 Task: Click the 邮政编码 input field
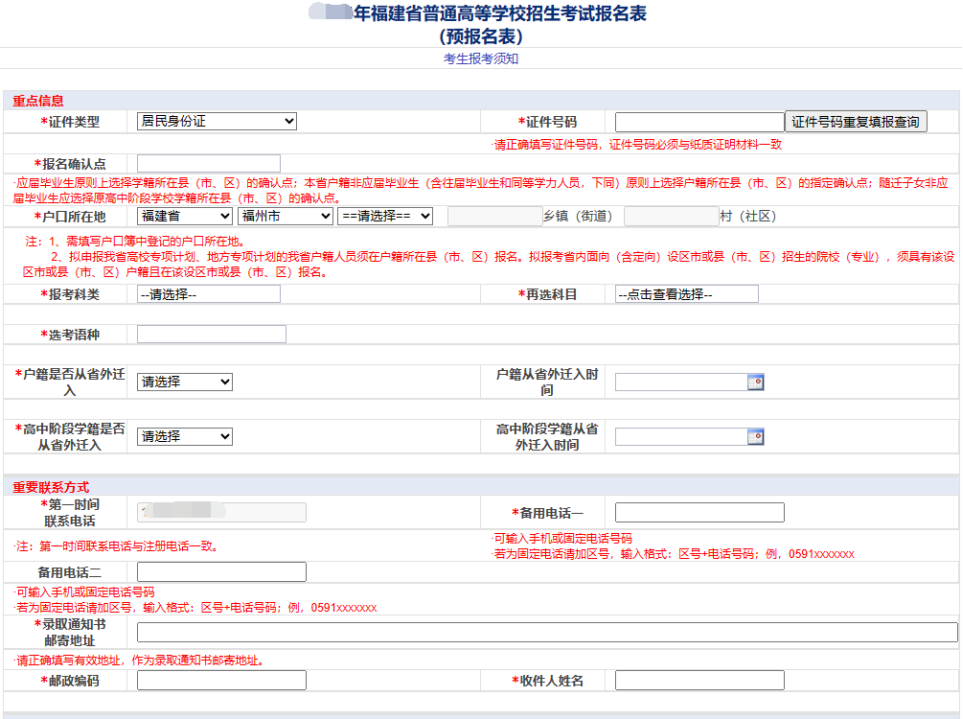click(x=221, y=681)
